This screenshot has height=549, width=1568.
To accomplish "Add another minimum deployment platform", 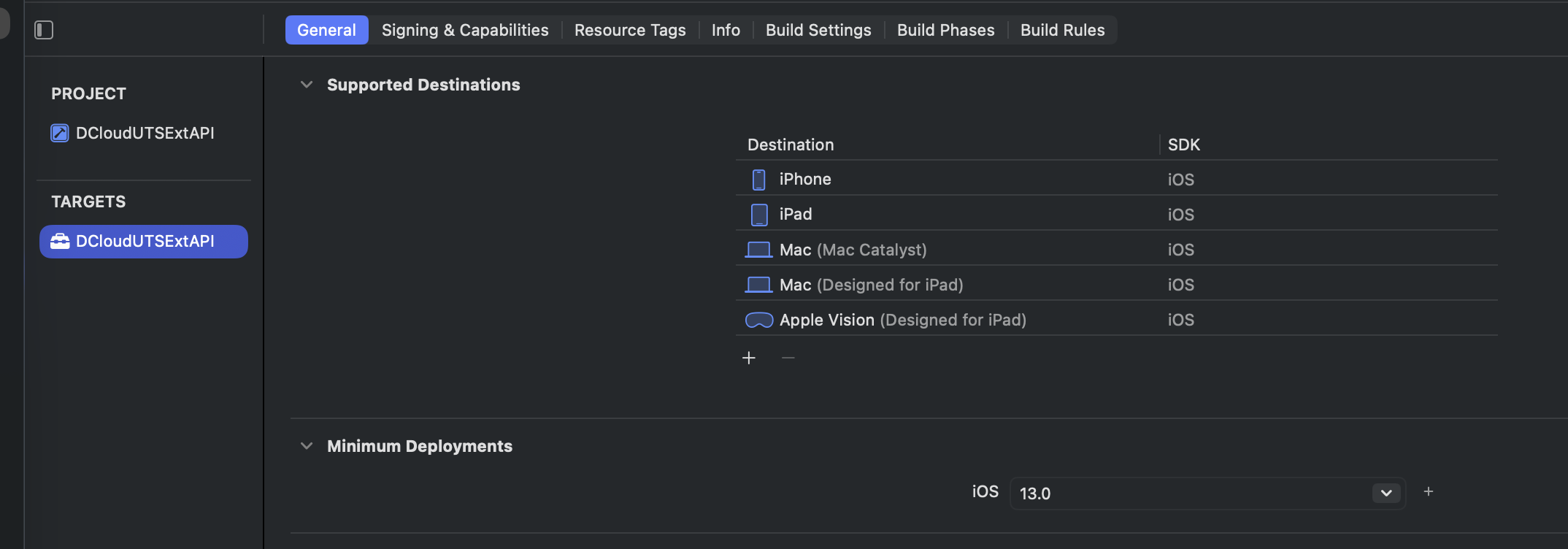I will click(x=1429, y=492).
